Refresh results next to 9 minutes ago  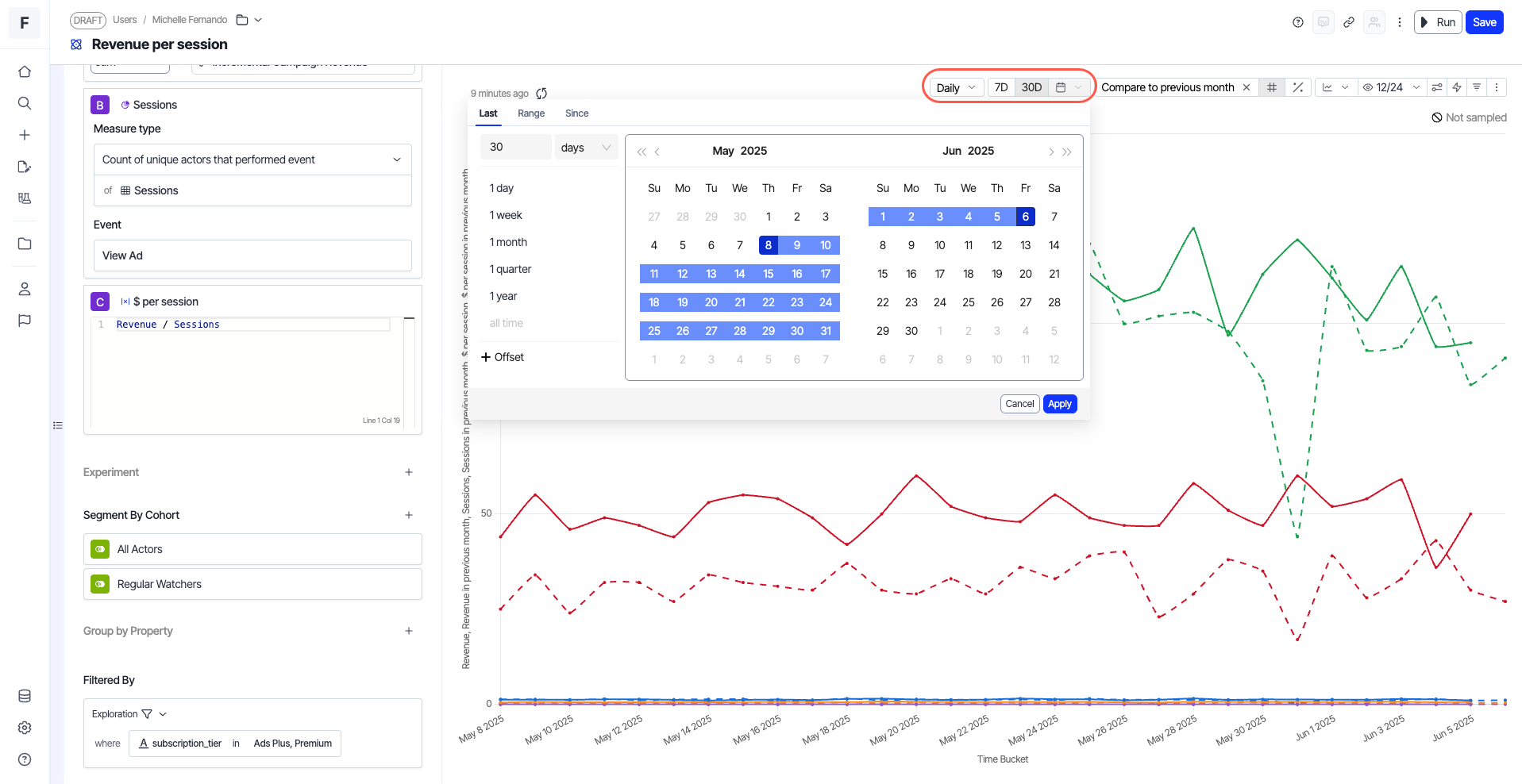point(541,94)
